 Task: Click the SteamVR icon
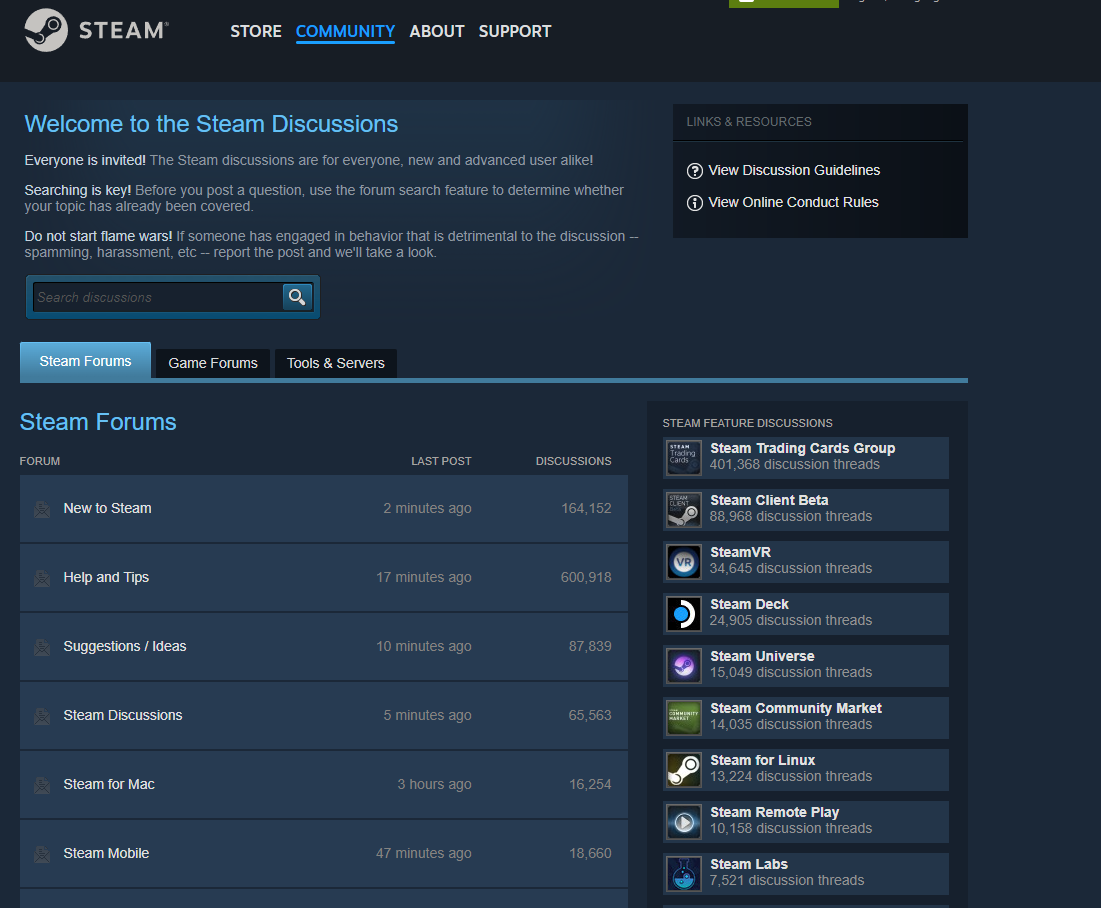click(684, 562)
